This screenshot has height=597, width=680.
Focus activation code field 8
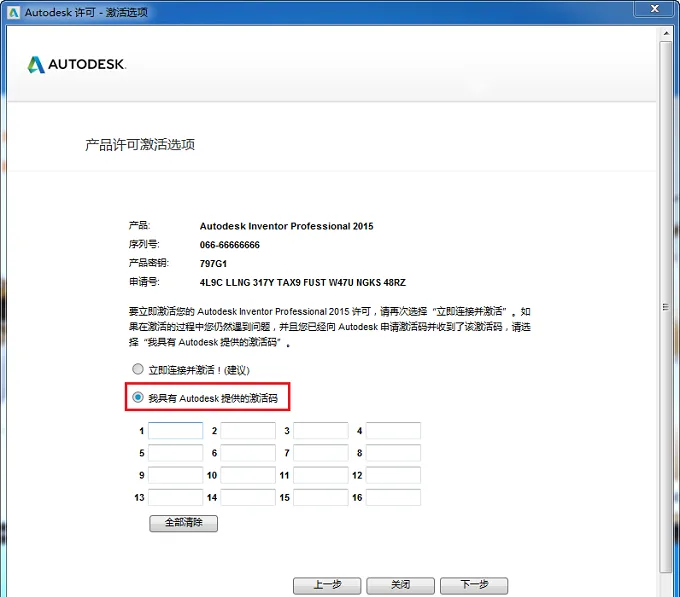coord(393,453)
